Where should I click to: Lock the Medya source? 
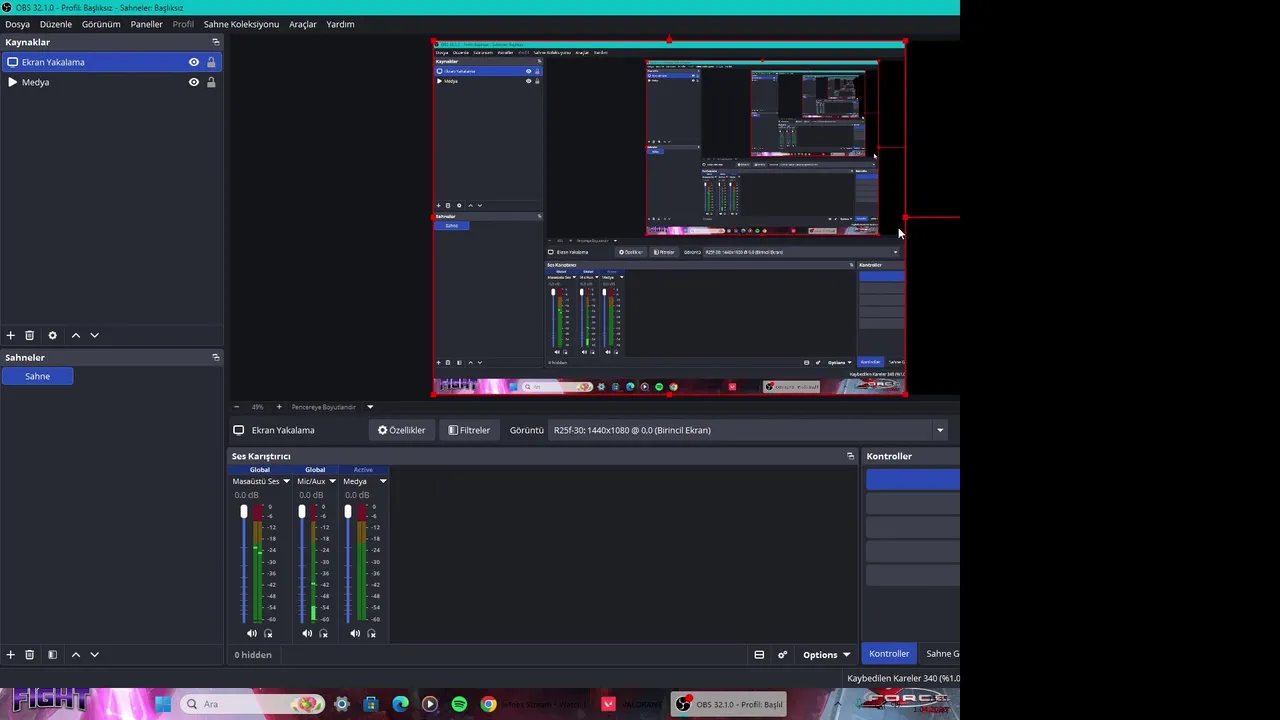tap(211, 82)
